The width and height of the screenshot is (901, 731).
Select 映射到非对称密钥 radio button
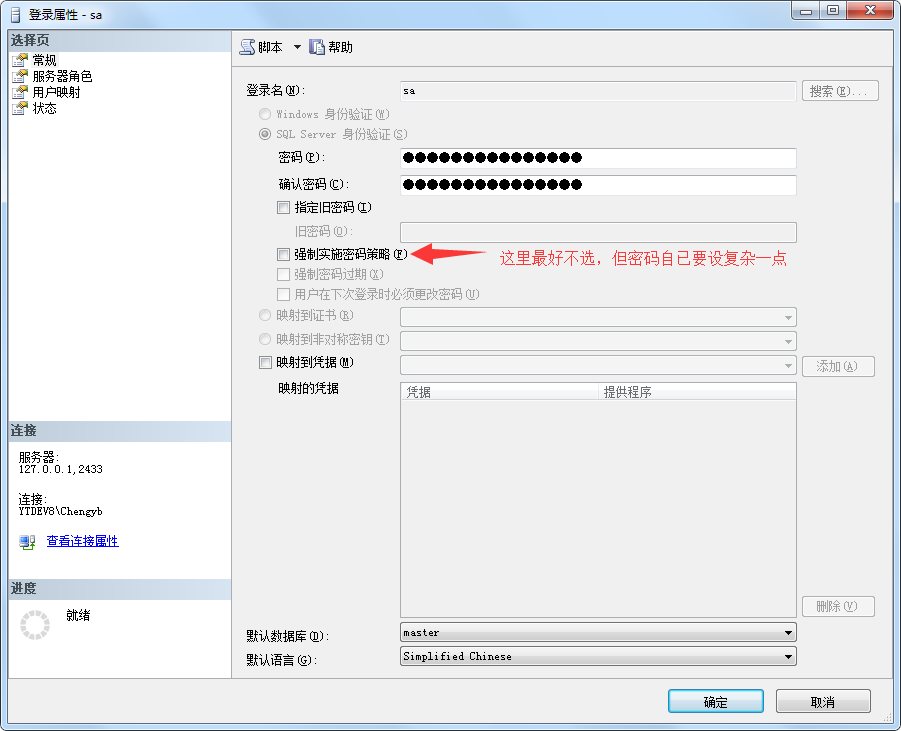coord(265,339)
